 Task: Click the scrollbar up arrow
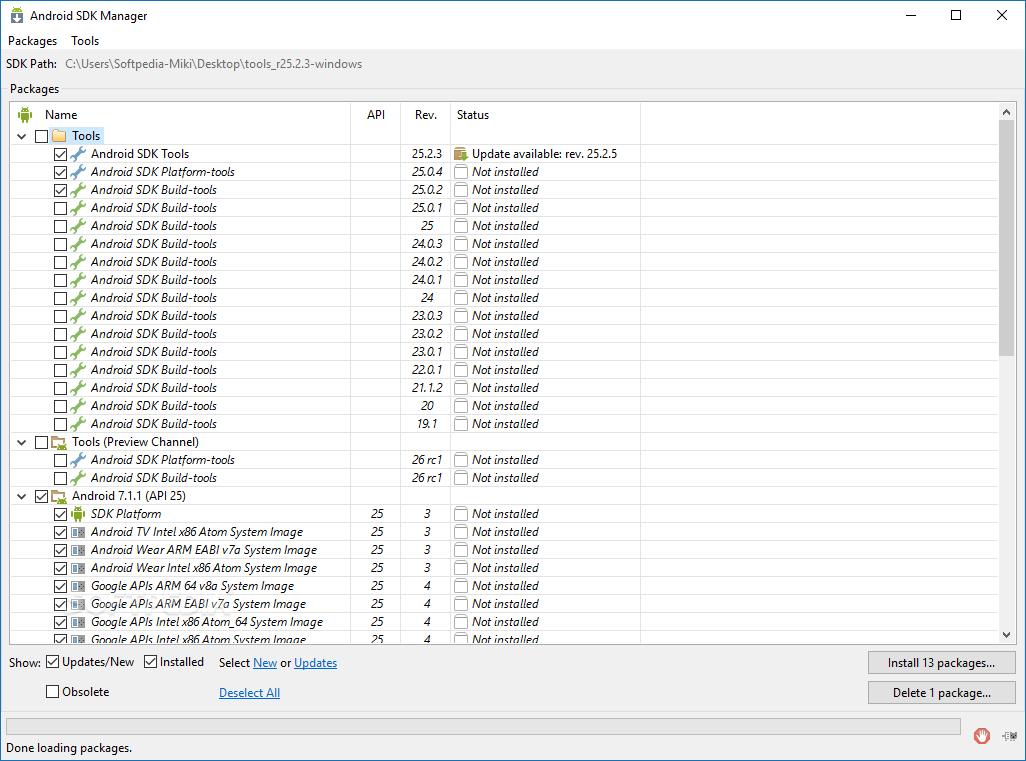[x=1006, y=112]
